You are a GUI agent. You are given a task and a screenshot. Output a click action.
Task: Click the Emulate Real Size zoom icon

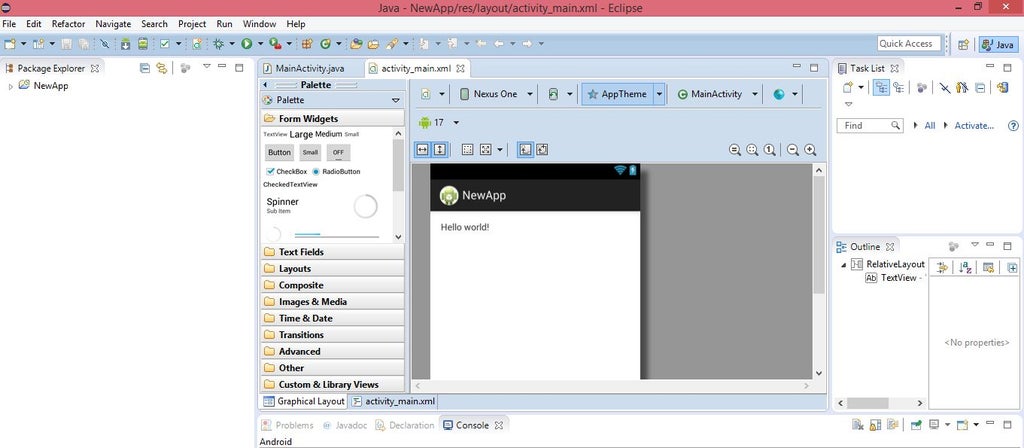pyautogui.click(x=735, y=150)
